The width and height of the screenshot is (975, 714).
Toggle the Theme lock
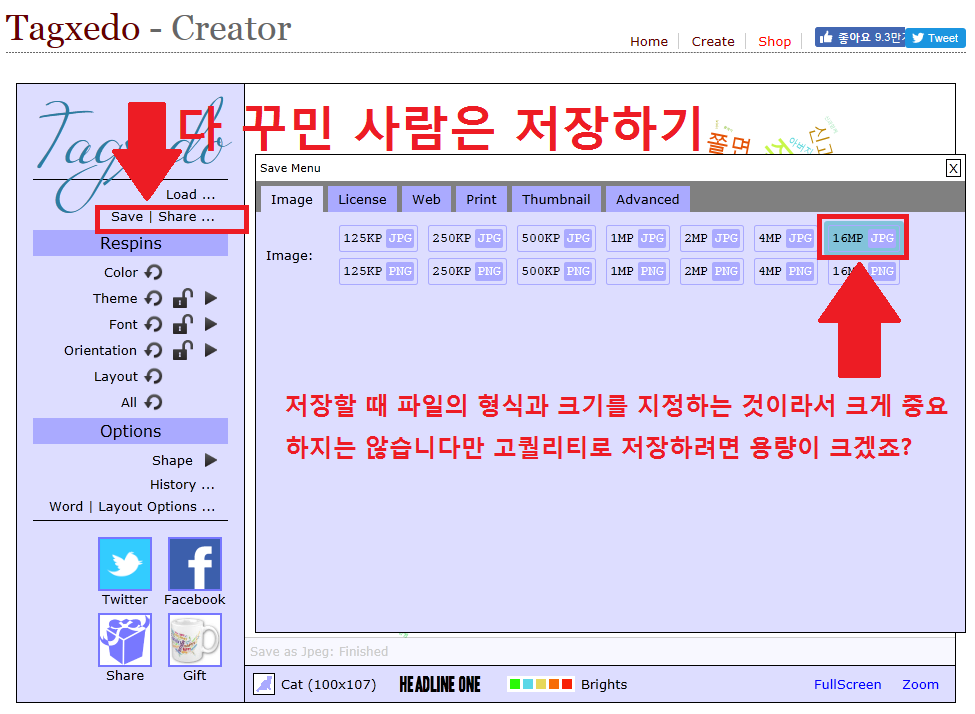(183, 299)
